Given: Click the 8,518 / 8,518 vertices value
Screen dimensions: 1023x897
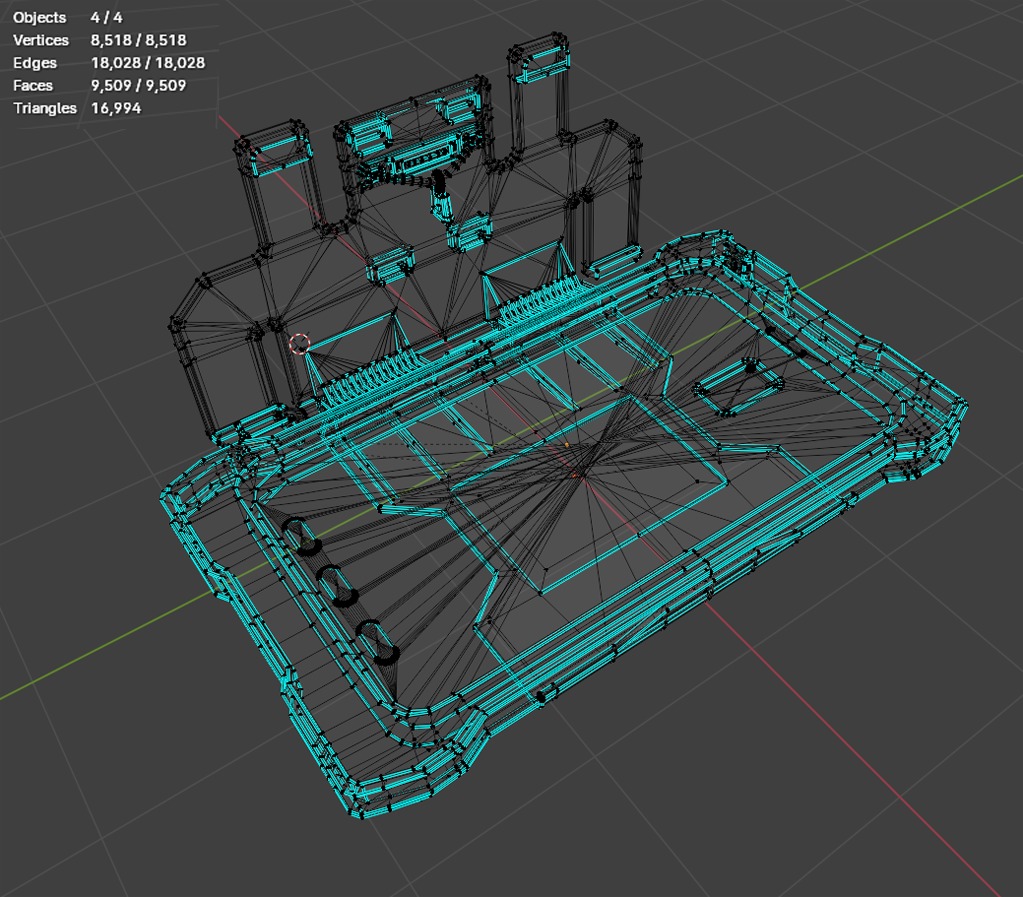Looking at the screenshot, I should pyautogui.click(x=138, y=40).
